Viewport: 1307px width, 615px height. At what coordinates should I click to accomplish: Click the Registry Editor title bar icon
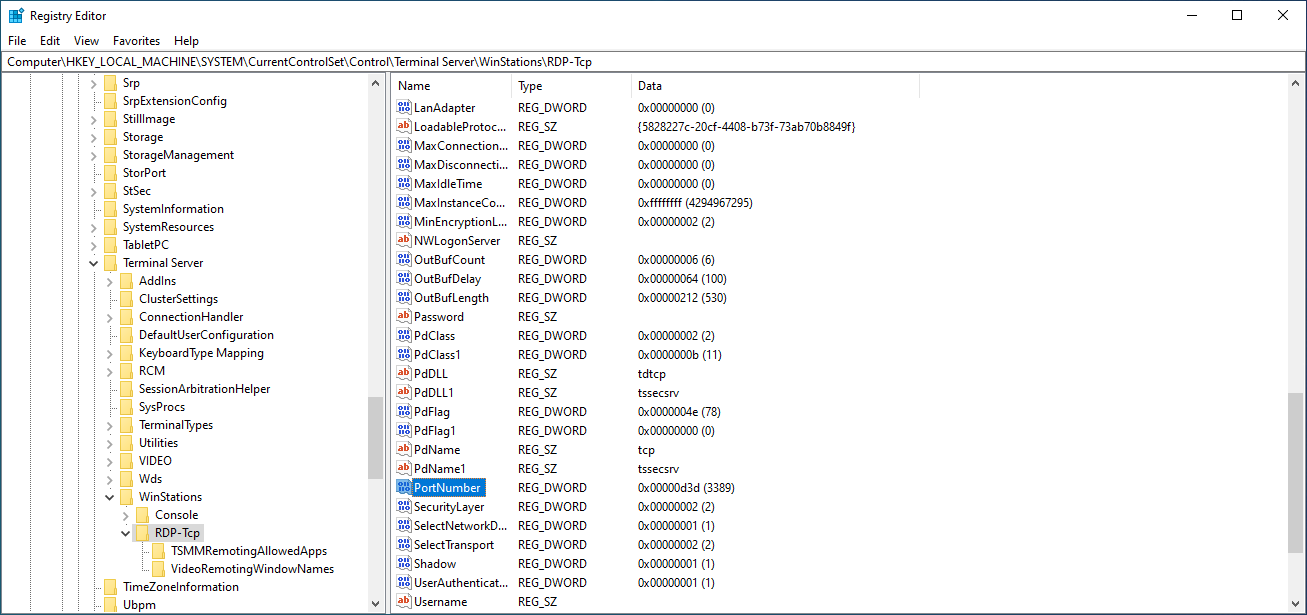(x=16, y=15)
